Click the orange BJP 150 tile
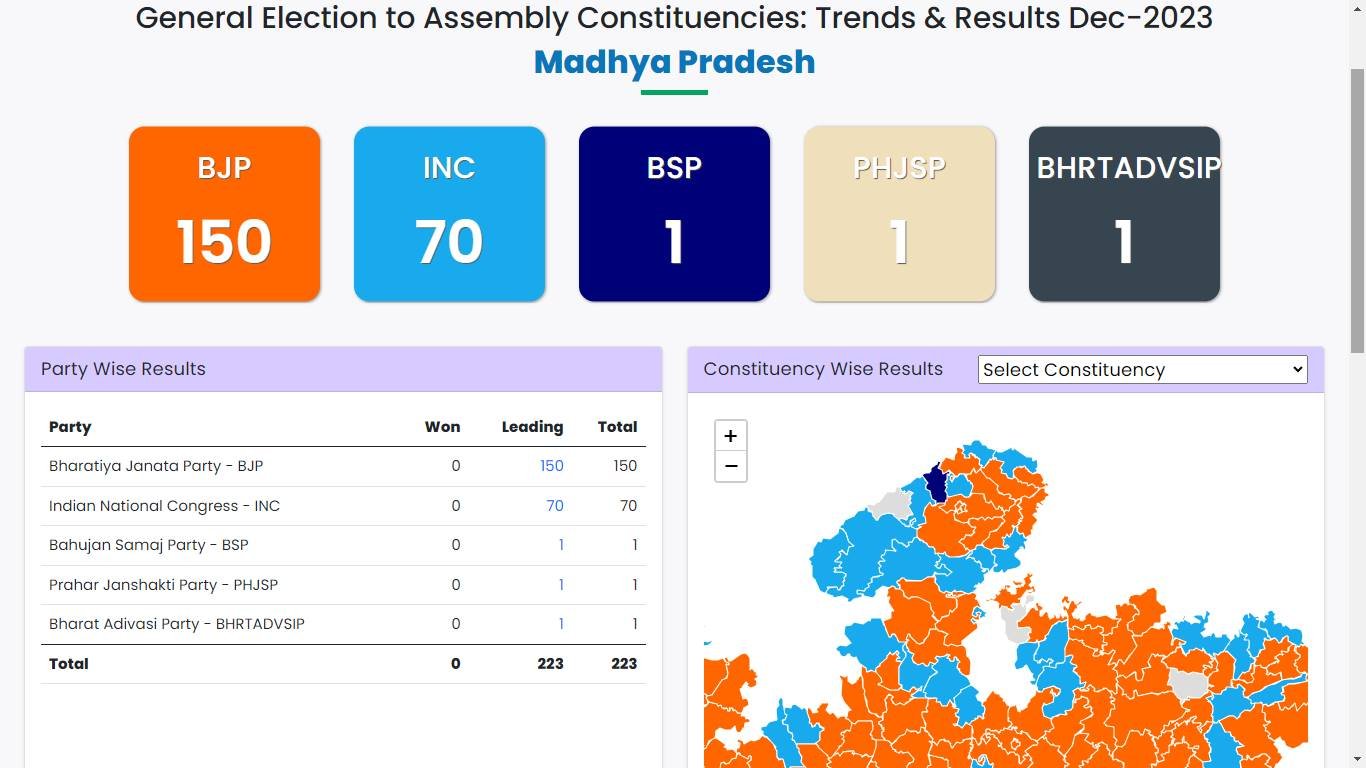 coord(225,214)
